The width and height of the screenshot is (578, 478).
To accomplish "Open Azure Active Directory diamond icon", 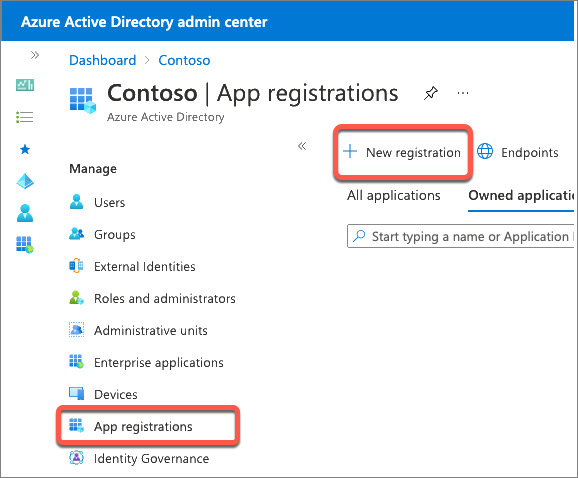I will 25,181.
